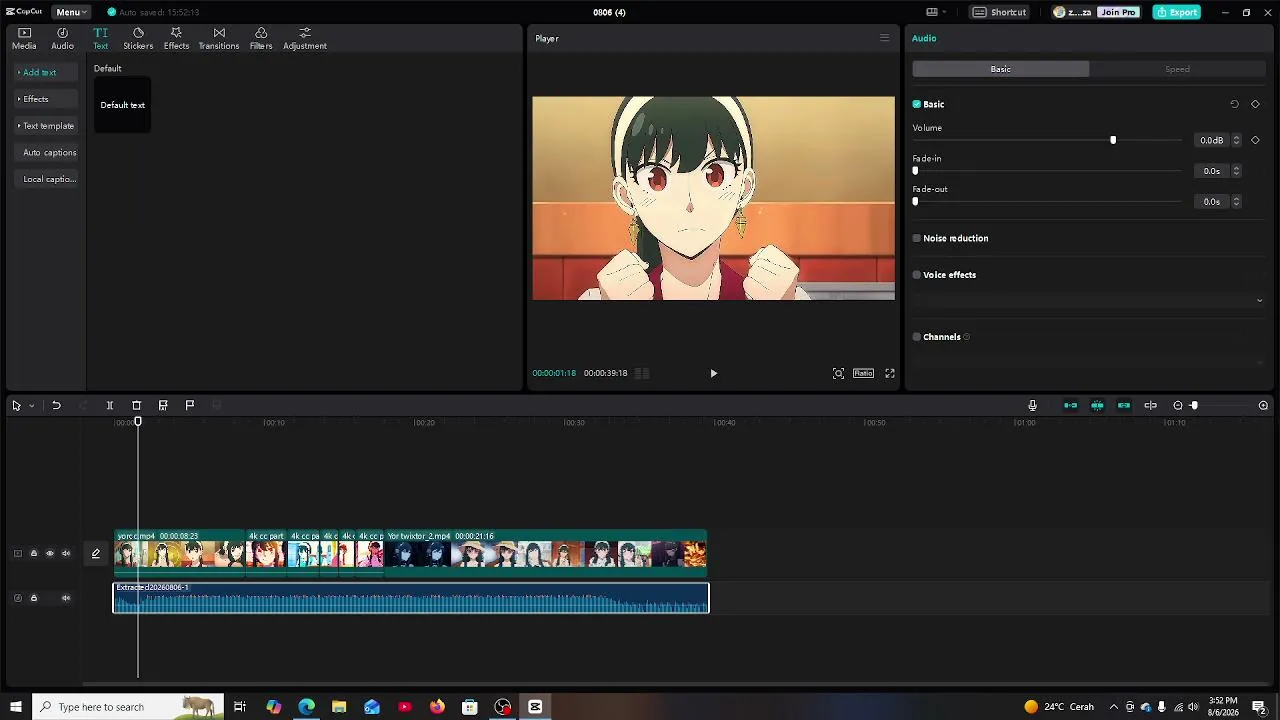Adjust the Fade-in stepper arrows
The image size is (1280, 720).
(x=1237, y=171)
